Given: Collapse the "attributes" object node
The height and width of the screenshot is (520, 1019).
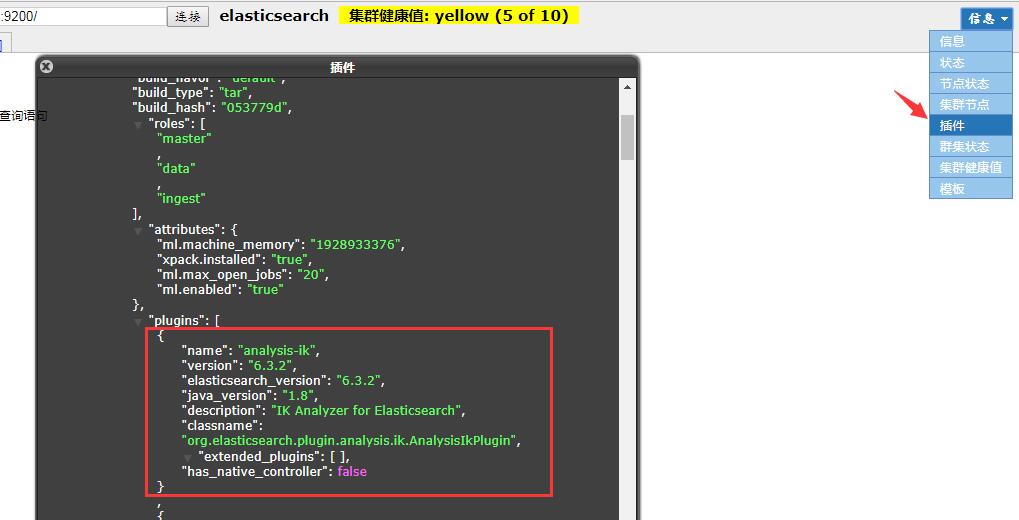Looking at the screenshot, I should coord(138,230).
